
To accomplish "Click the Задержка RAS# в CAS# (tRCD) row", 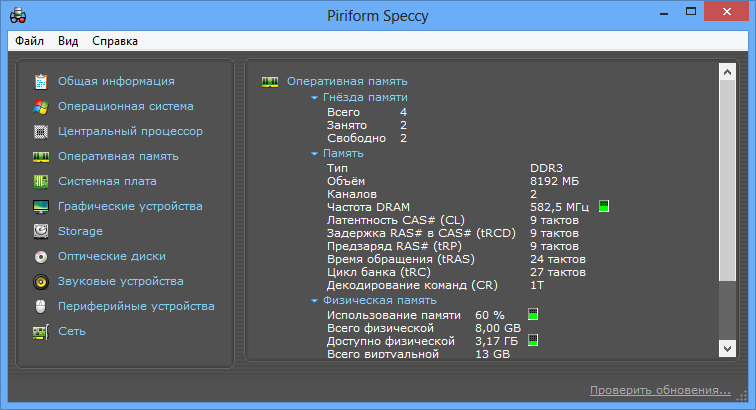I will (x=453, y=233).
